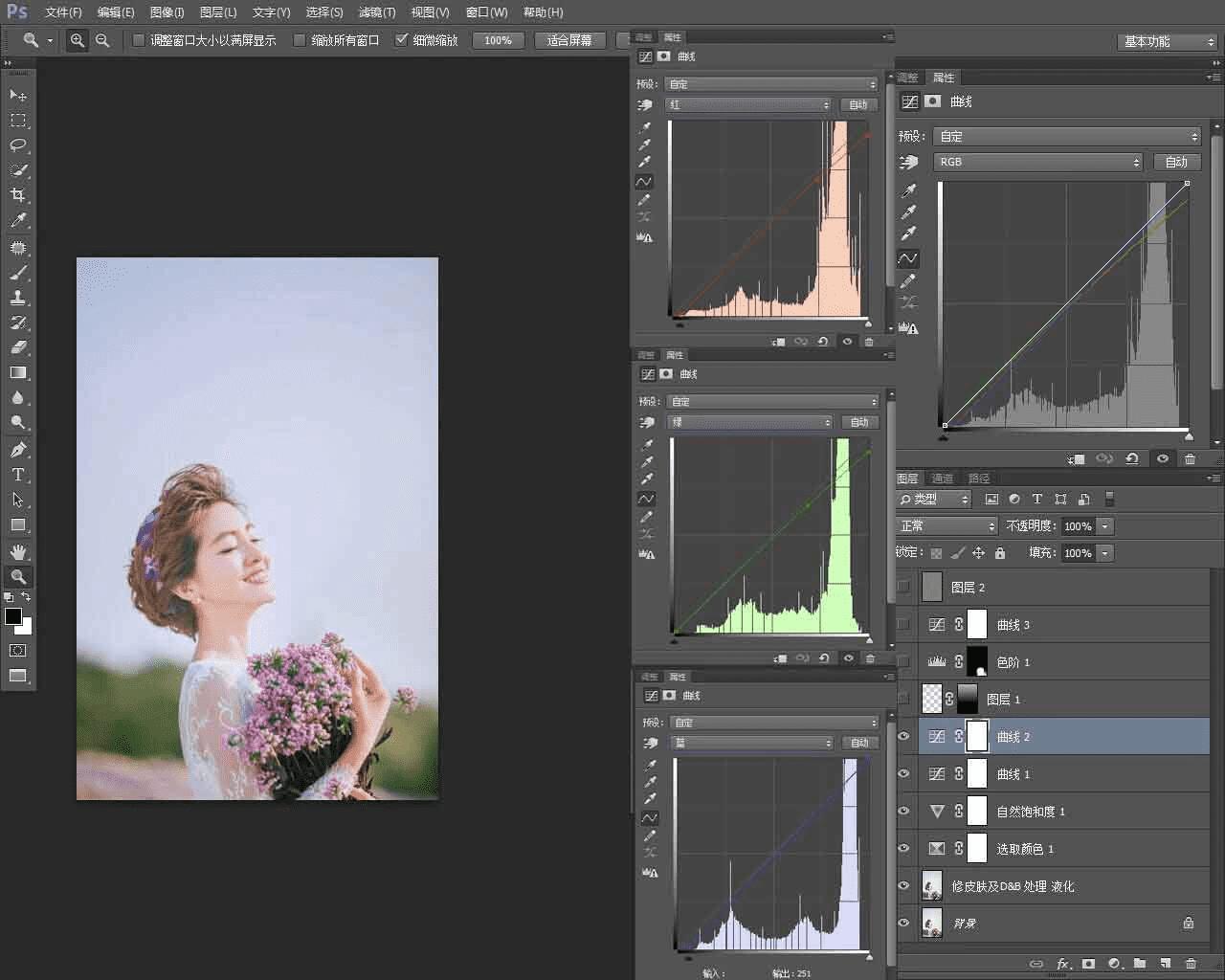Select the Gradient tool
The width and height of the screenshot is (1225, 980).
tap(18, 372)
